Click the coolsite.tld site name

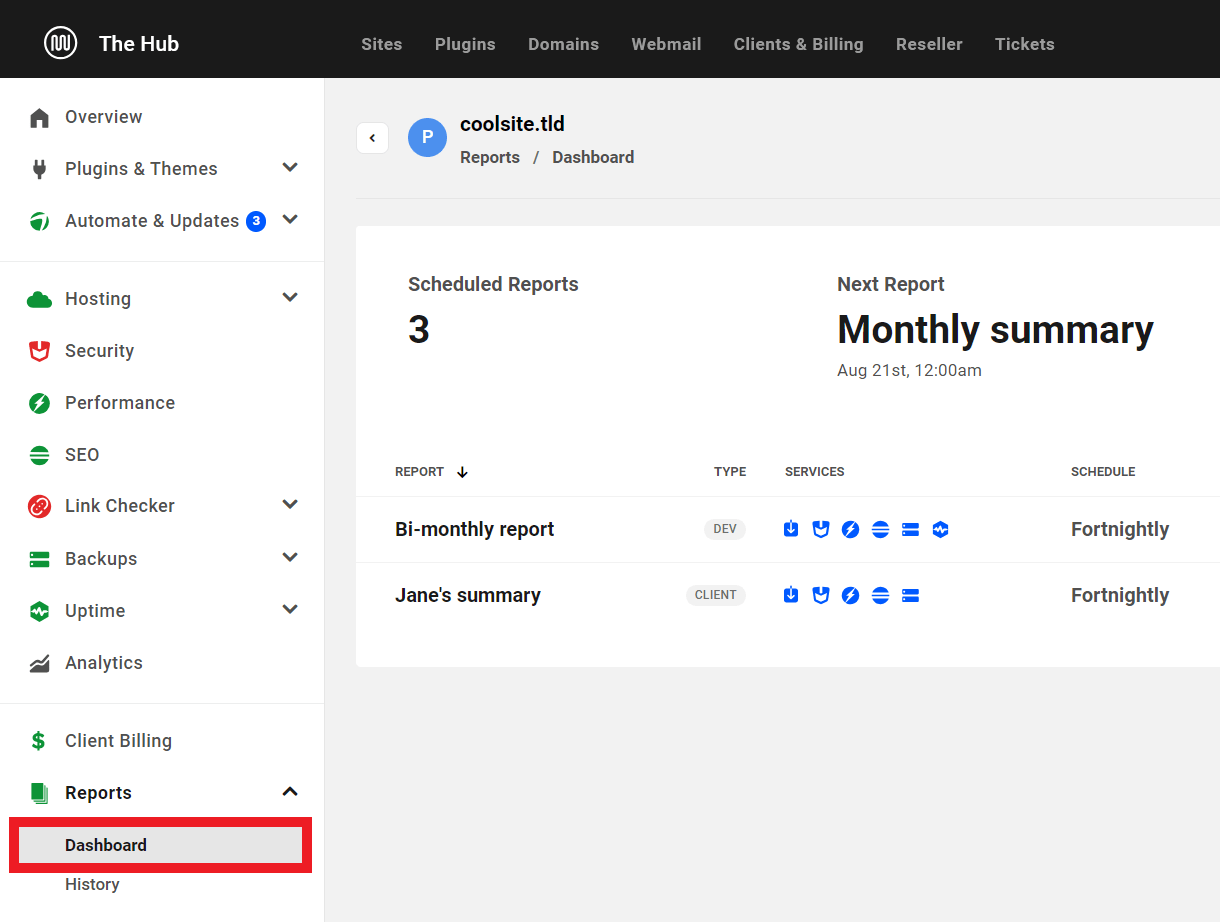click(512, 124)
